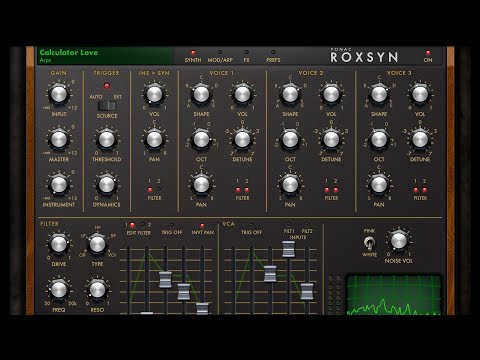Toggle Voice 2 filter 2 LED
The height and width of the screenshot is (360, 480).
click(x=336, y=190)
